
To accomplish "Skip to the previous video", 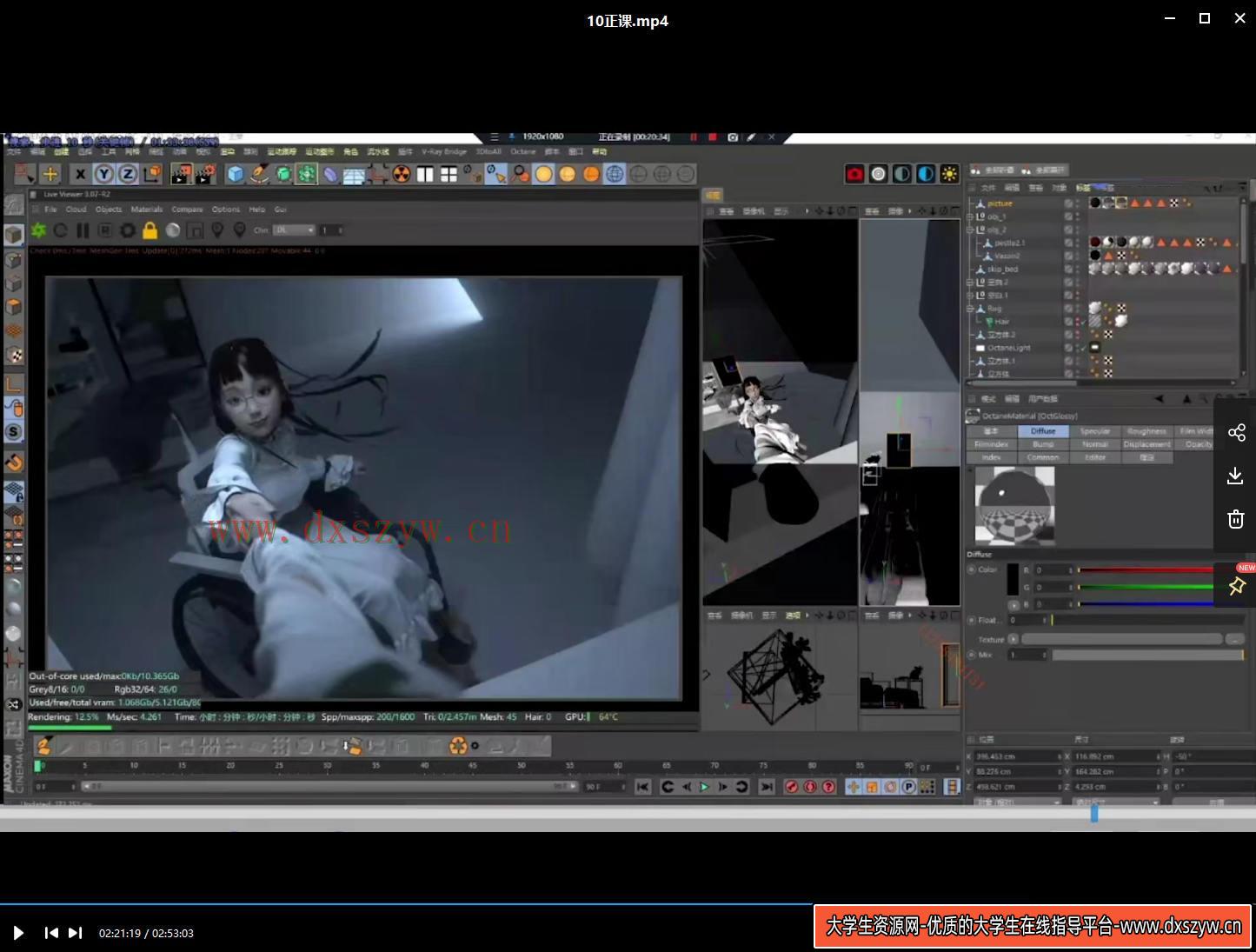I will [51, 933].
